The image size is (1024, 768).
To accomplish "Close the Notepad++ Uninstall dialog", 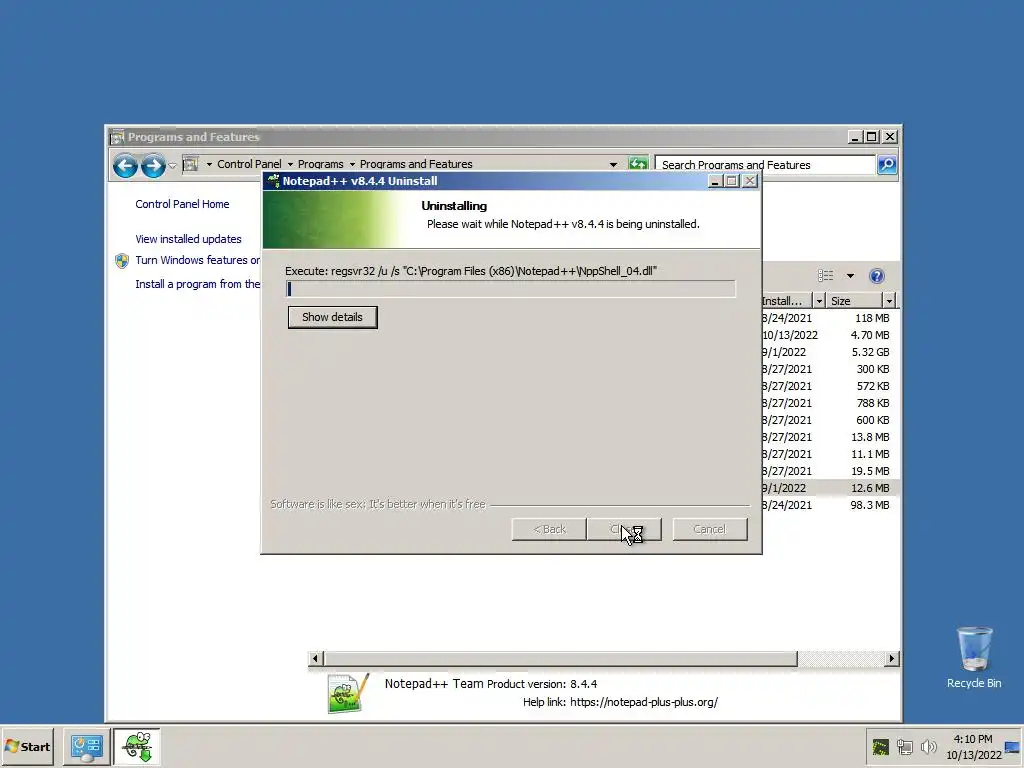I will pos(750,182).
